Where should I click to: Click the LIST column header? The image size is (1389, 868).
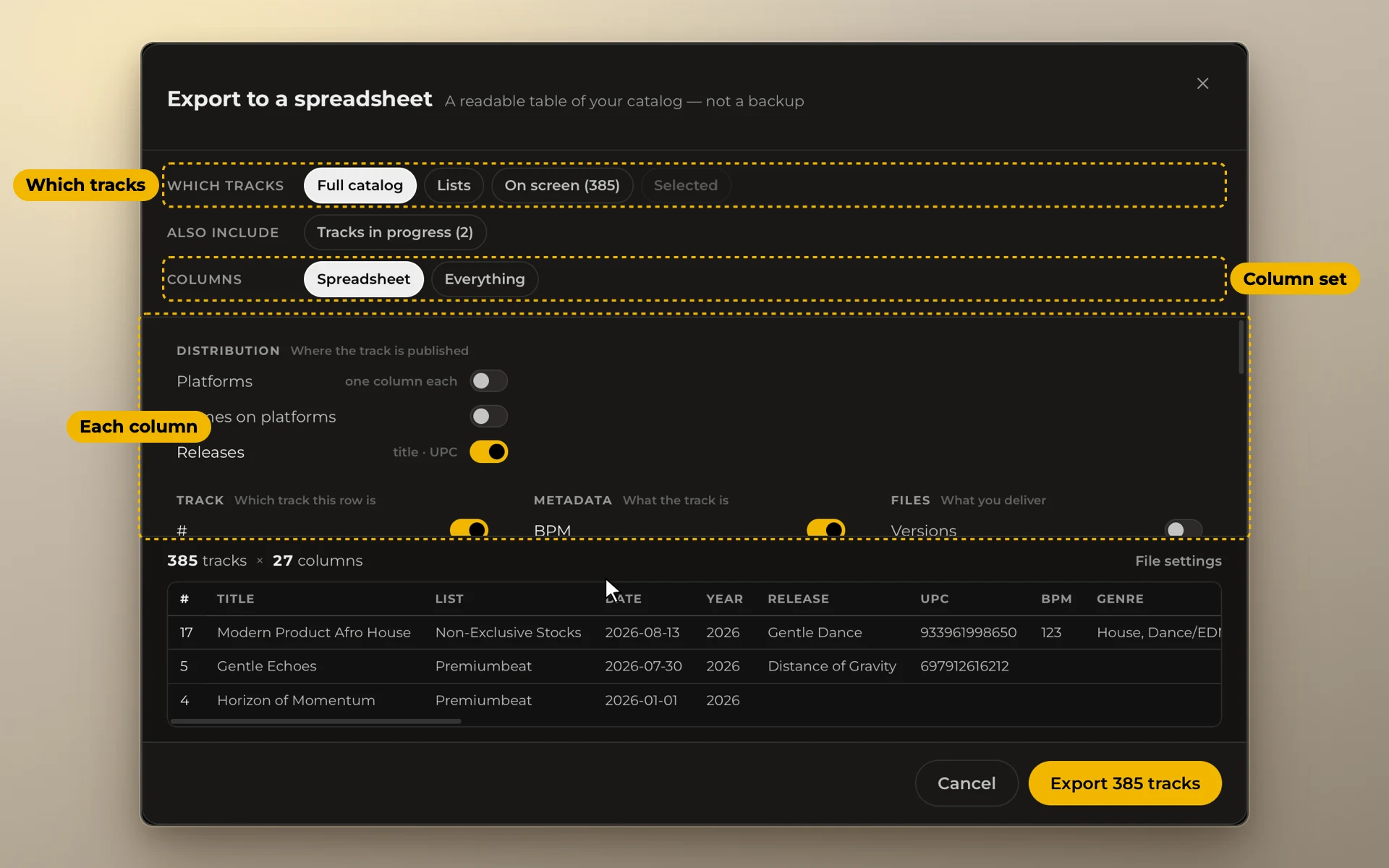click(449, 599)
